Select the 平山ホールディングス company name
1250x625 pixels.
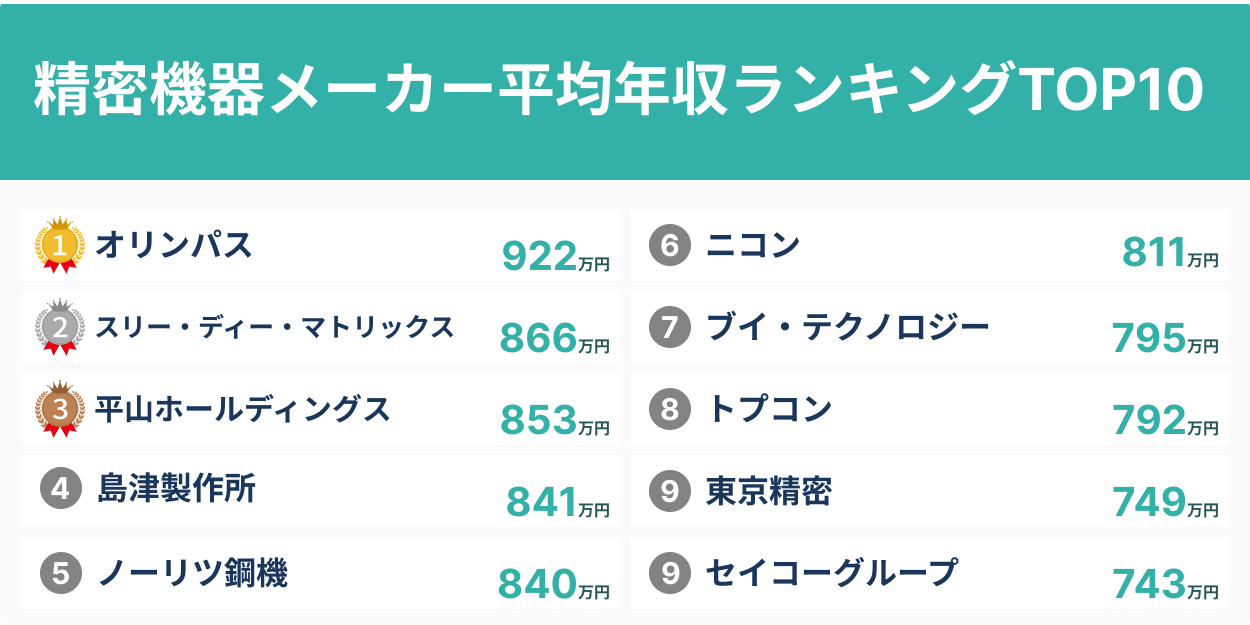coord(242,409)
